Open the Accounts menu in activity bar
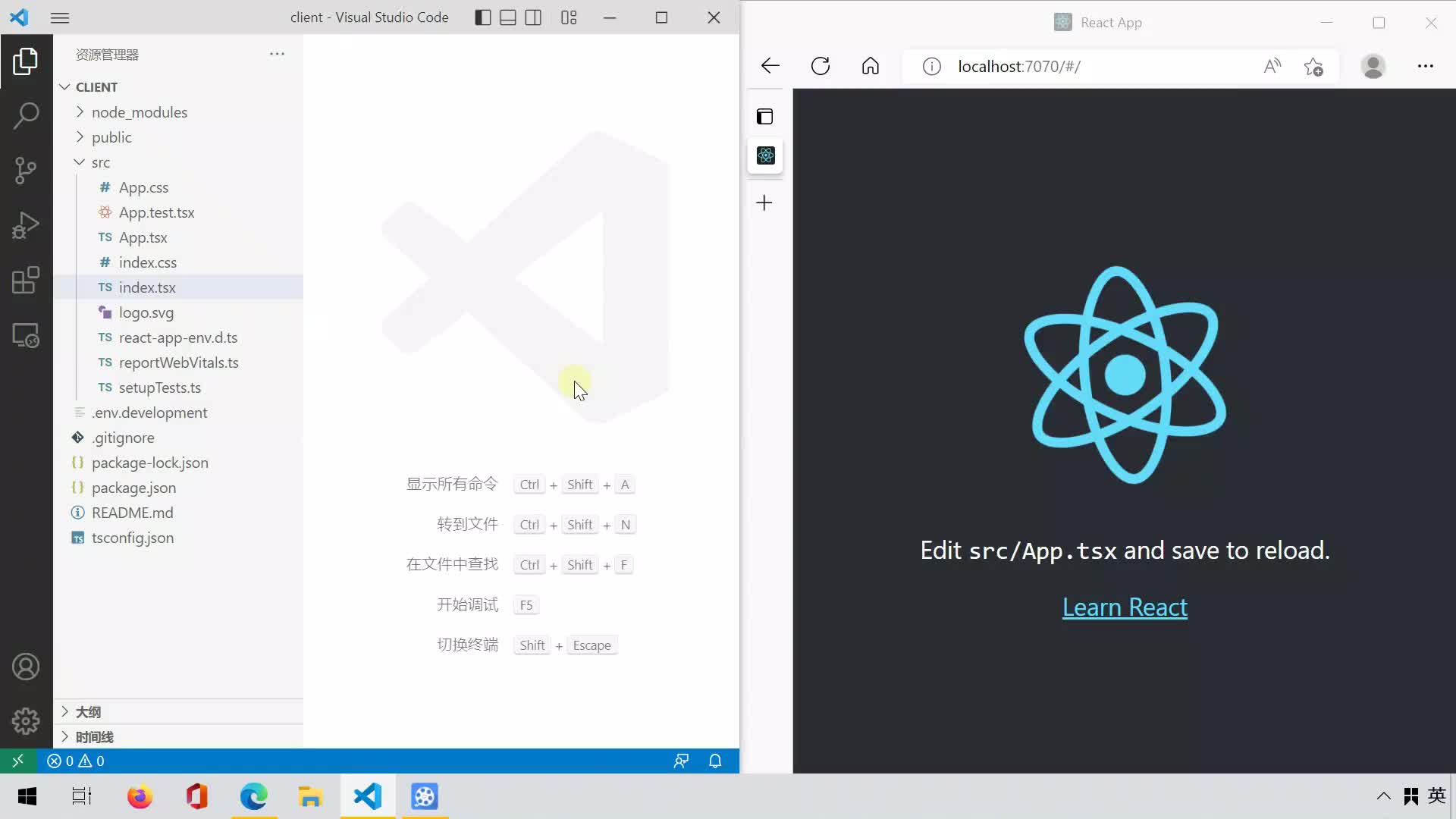 coord(26,667)
